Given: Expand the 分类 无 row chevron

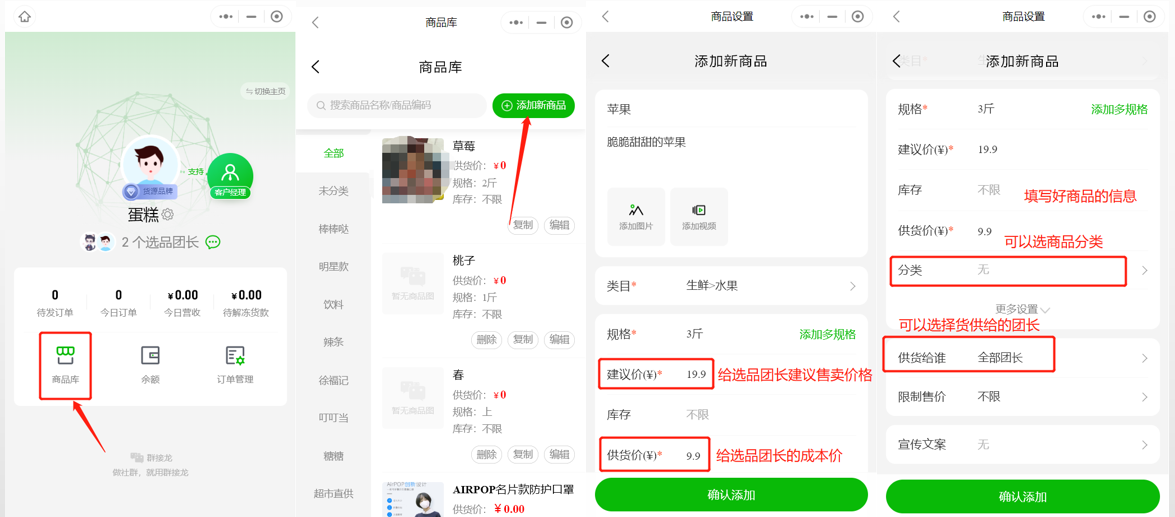Looking at the screenshot, I should pyautogui.click(x=1144, y=270).
